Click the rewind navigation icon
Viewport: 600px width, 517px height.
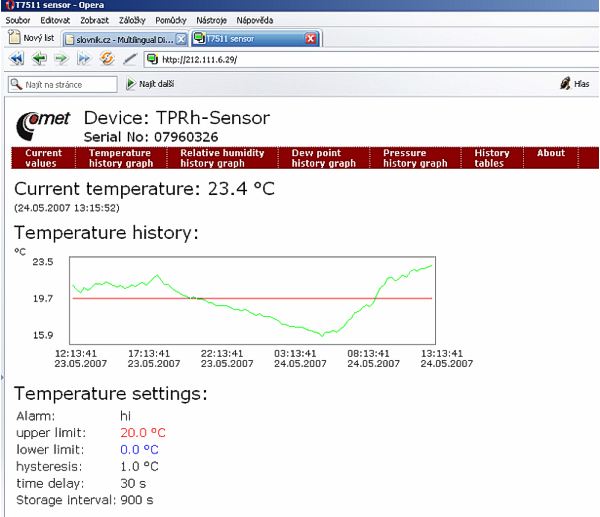point(17,60)
